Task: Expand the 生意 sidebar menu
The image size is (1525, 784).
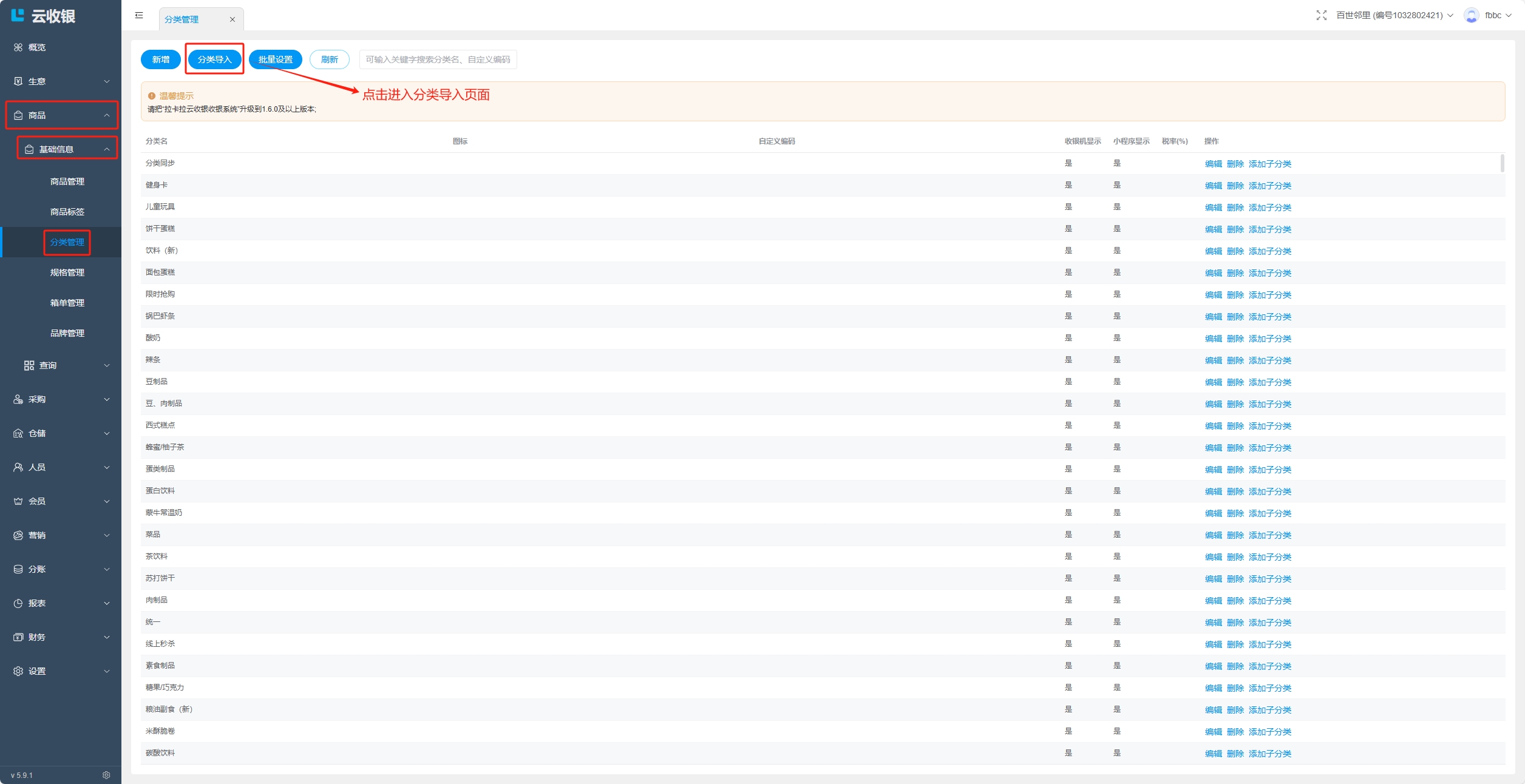Action: [x=61, y=81]
